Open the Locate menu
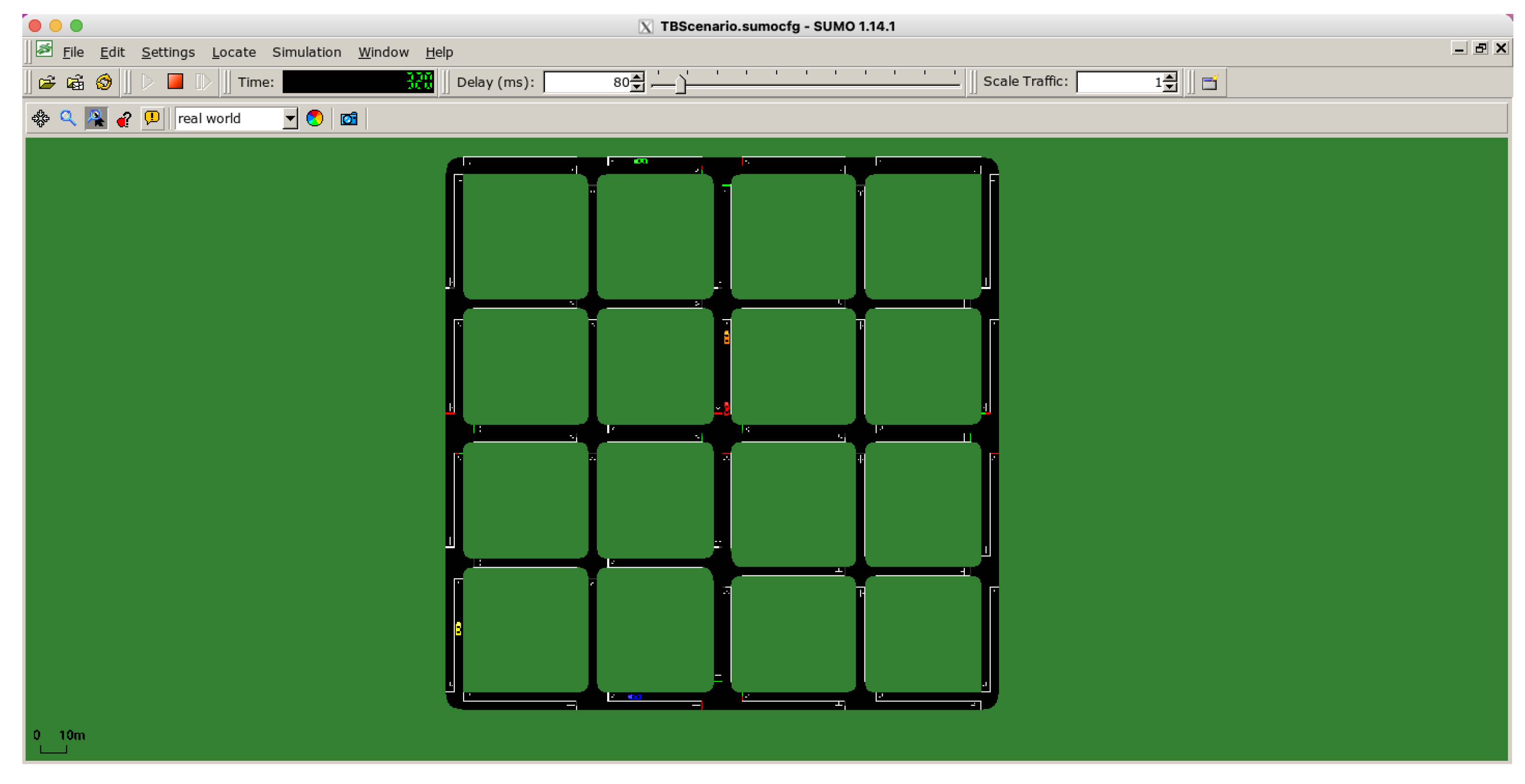1525x784 pixels. (x=233, y=52)
